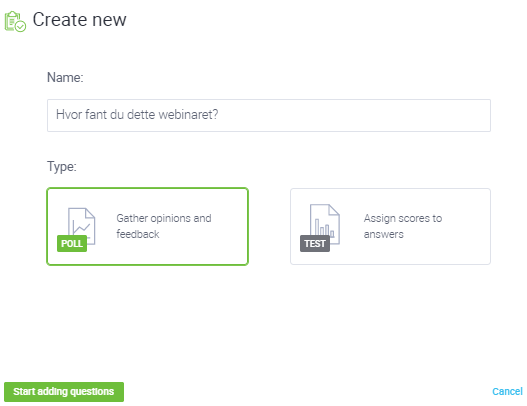Click the "Type:" label
Image resolution: width=527 pixels, height=406 pixels.
[x=62, y=166]
